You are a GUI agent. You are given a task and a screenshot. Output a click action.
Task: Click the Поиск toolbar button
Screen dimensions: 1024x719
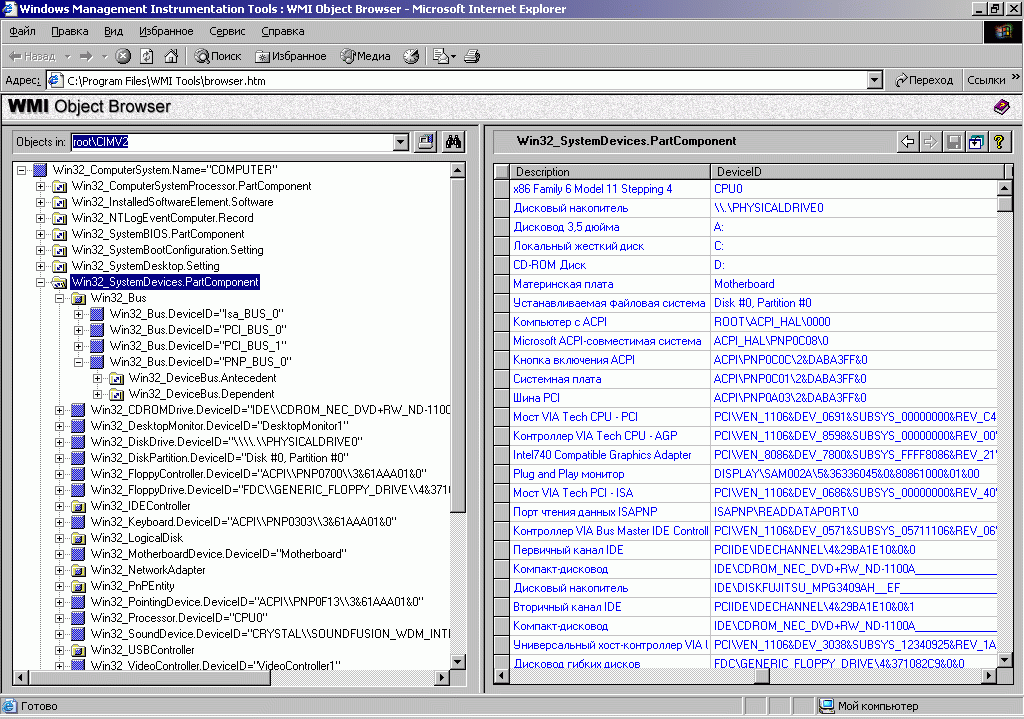pyautogui.click(x=218, y=56)
